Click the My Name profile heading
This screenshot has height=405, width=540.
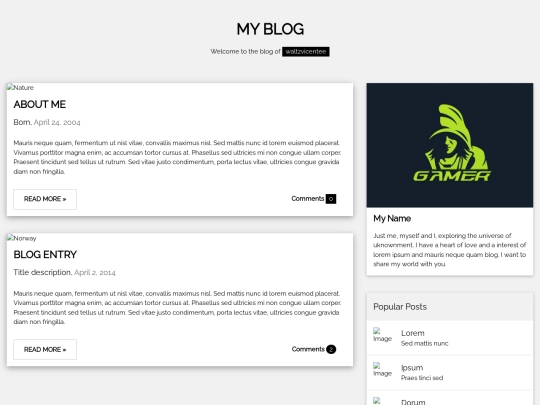[x=392, y=218]
